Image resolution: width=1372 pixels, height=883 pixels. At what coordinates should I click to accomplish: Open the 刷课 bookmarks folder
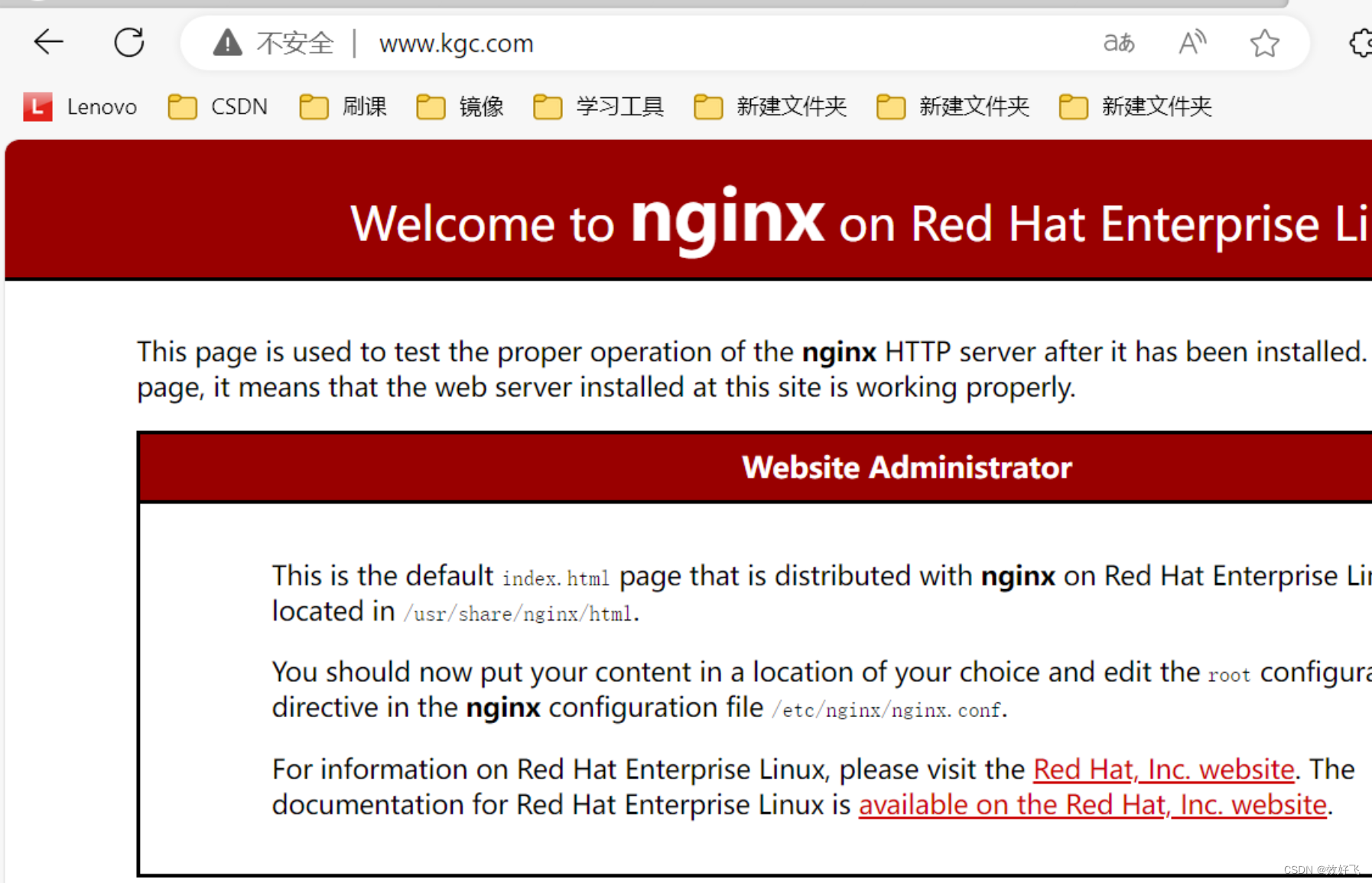343,106
